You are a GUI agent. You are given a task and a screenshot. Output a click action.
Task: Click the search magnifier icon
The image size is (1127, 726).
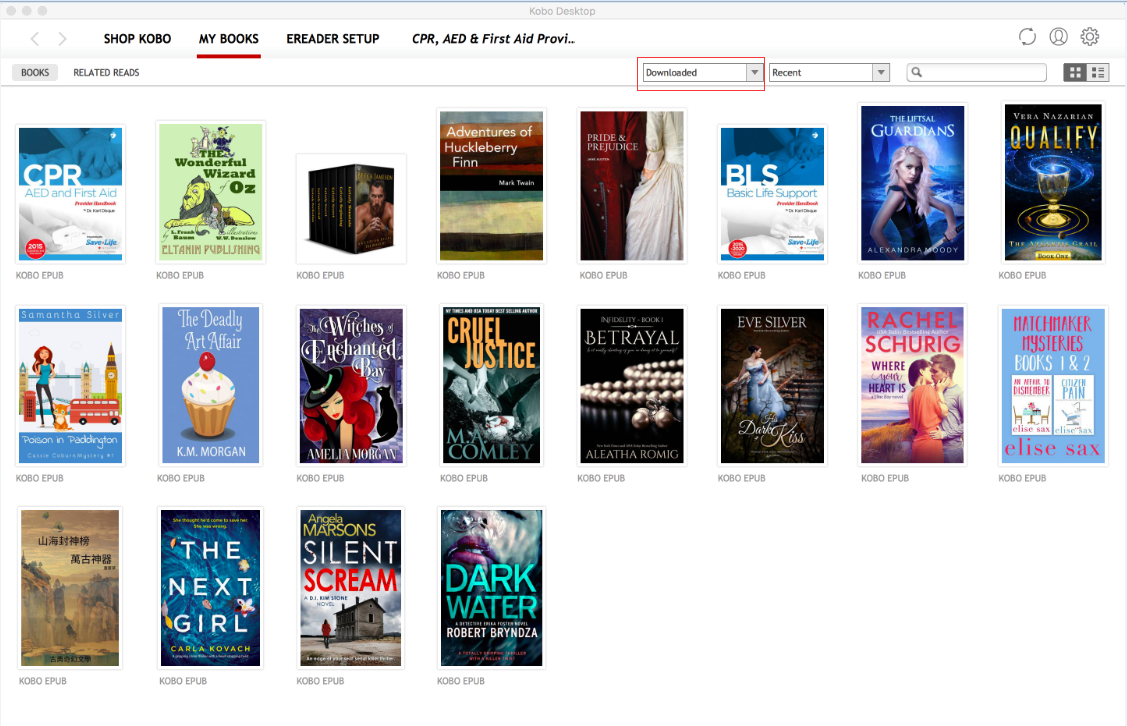click(x=916, y=72)
